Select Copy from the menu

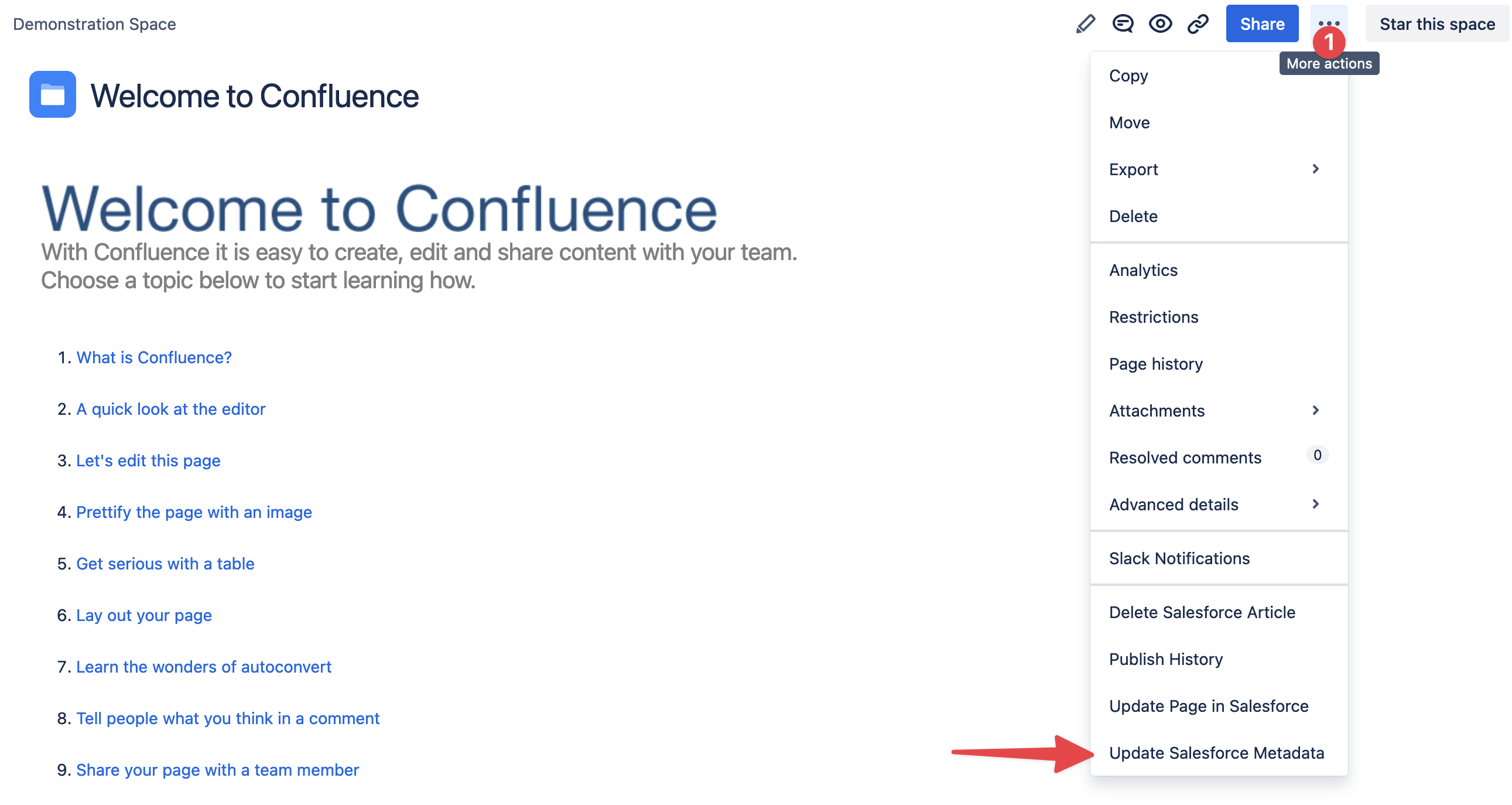[1128, 76]
